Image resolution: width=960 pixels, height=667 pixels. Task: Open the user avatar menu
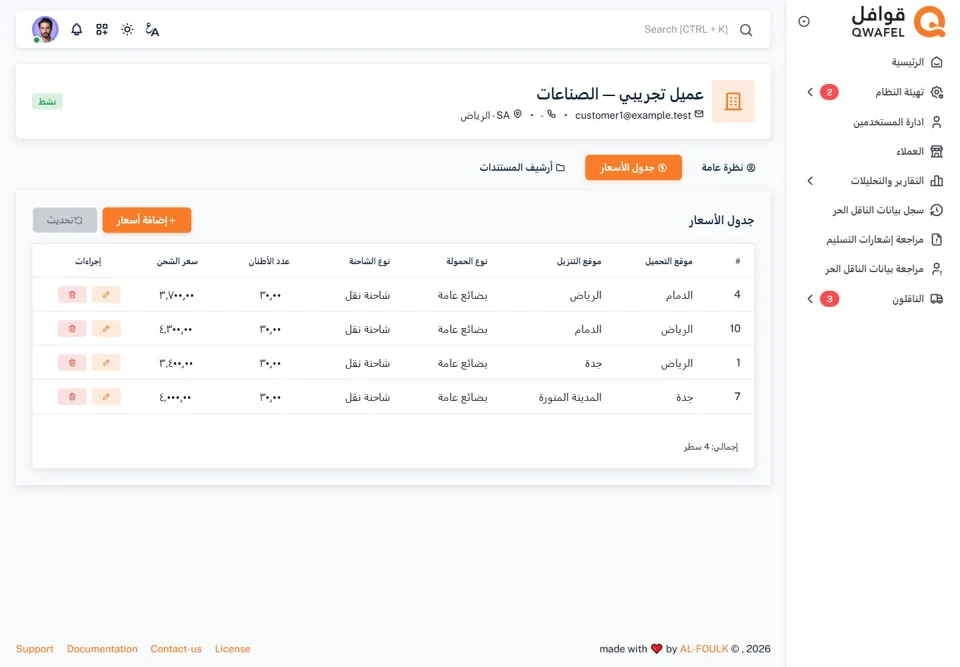45,29
